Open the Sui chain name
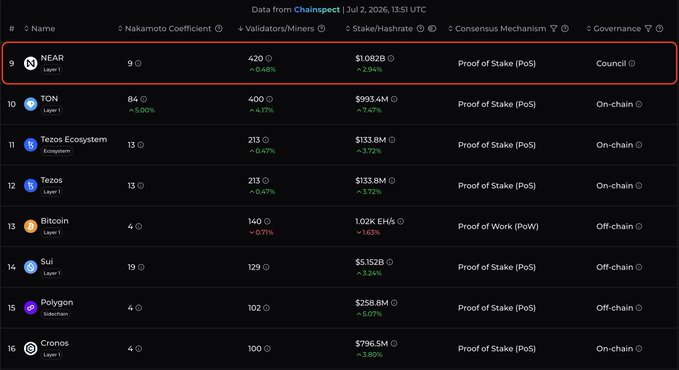 coord(47,262)
